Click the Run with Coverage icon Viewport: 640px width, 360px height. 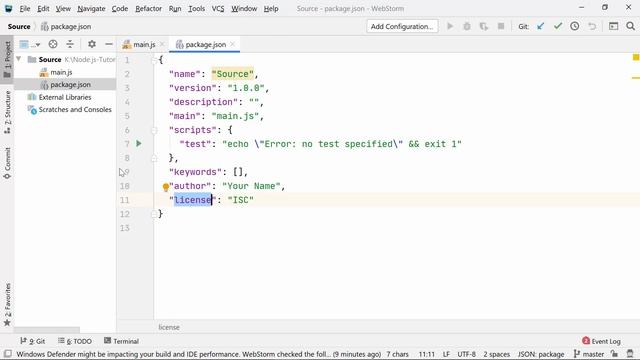[484, 27]
